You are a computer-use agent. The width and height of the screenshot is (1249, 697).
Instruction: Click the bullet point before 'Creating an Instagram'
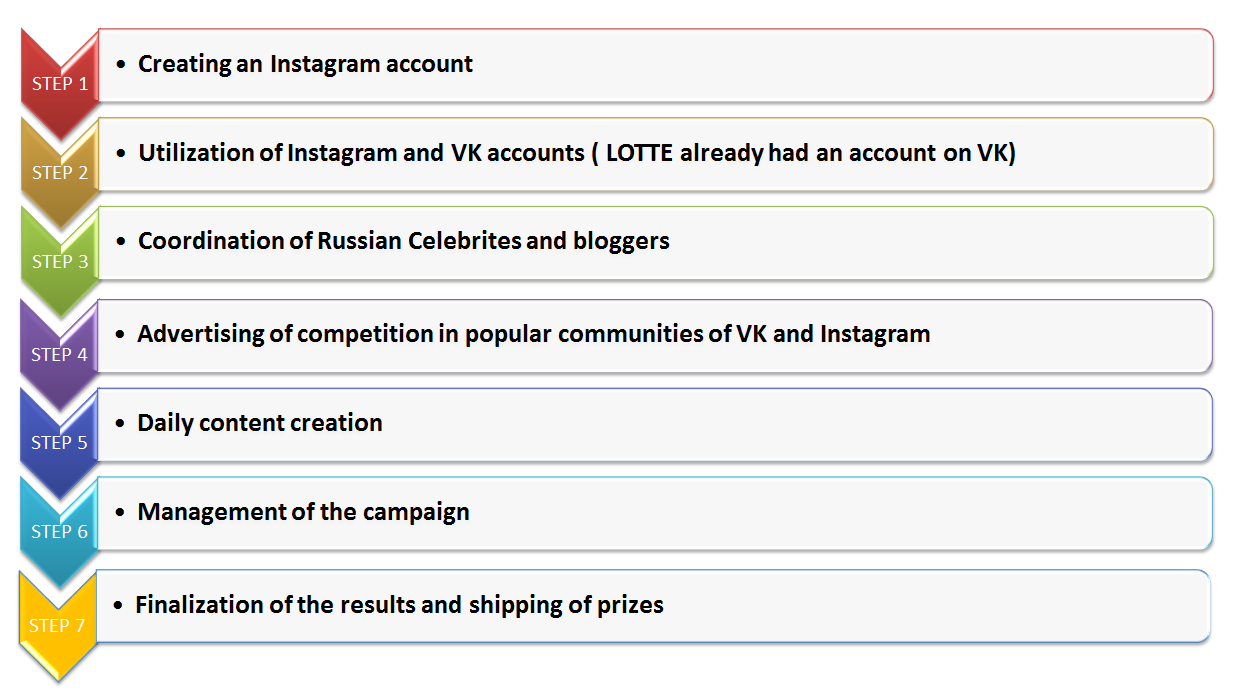tap(122, 64)
